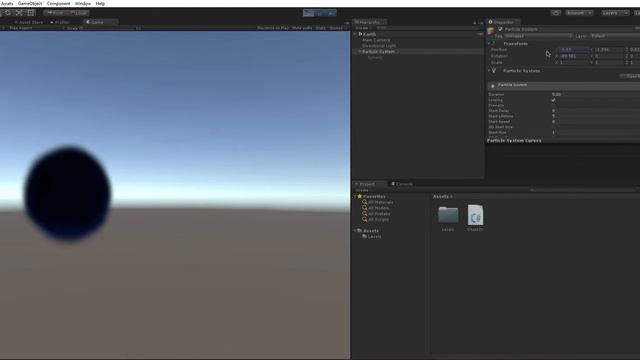
Task: Open the Account dropdown
Action: point(579,13)
